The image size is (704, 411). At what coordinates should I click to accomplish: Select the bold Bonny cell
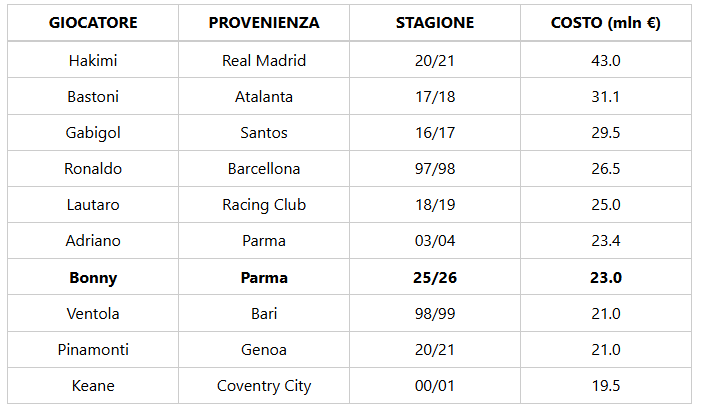coord(93,277)
